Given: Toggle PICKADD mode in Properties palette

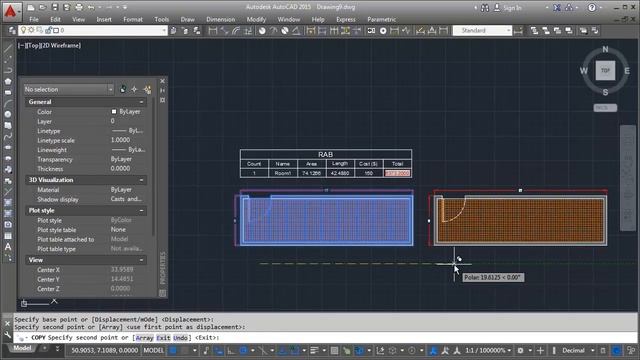Looking at the screenshot, I should click(x=122, y=89).
